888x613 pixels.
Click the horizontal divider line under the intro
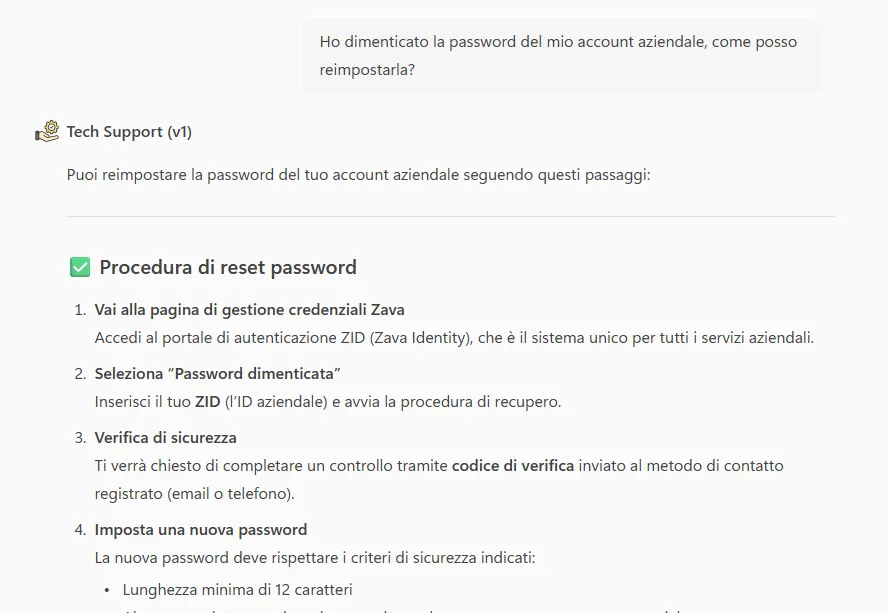pos(450,216)
